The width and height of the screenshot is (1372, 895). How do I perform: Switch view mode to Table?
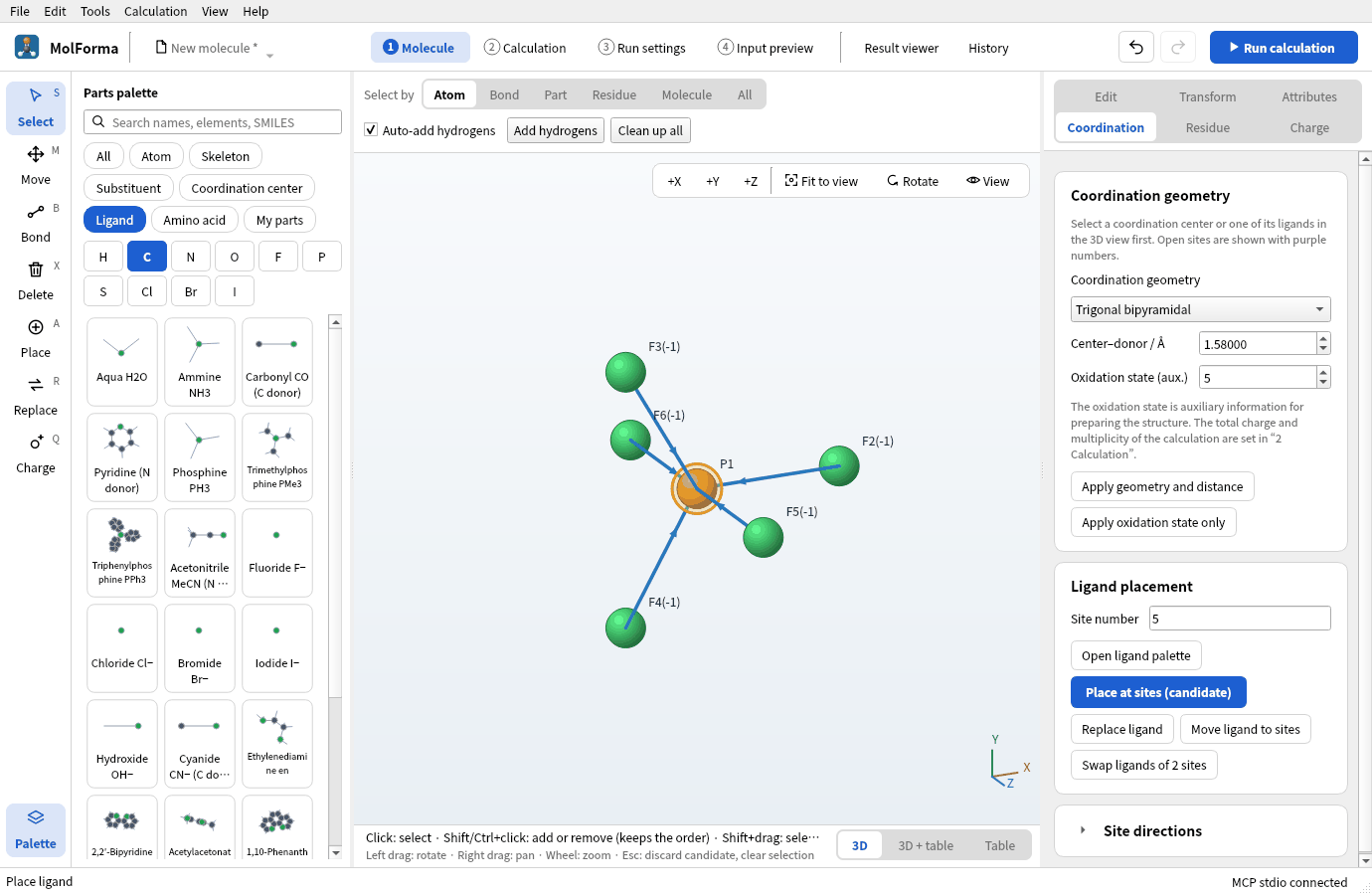(1000, 845)
